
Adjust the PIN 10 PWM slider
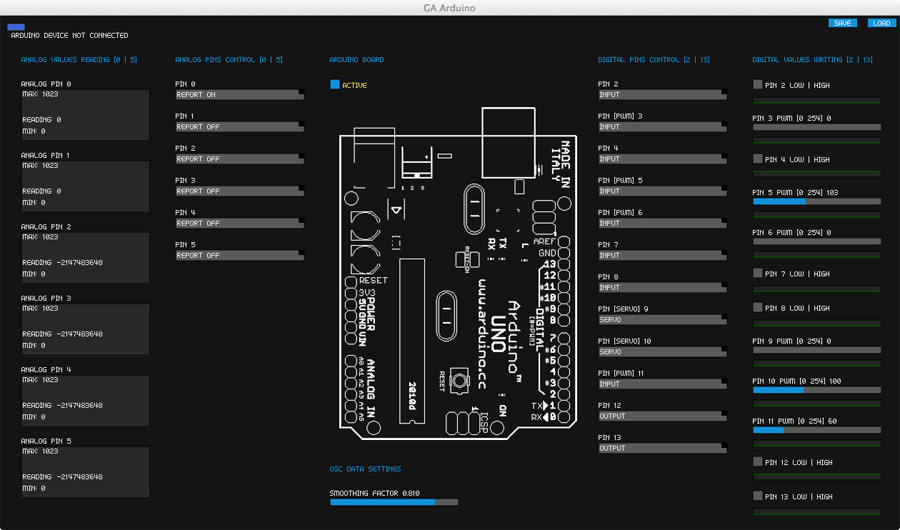pos(817,390)
